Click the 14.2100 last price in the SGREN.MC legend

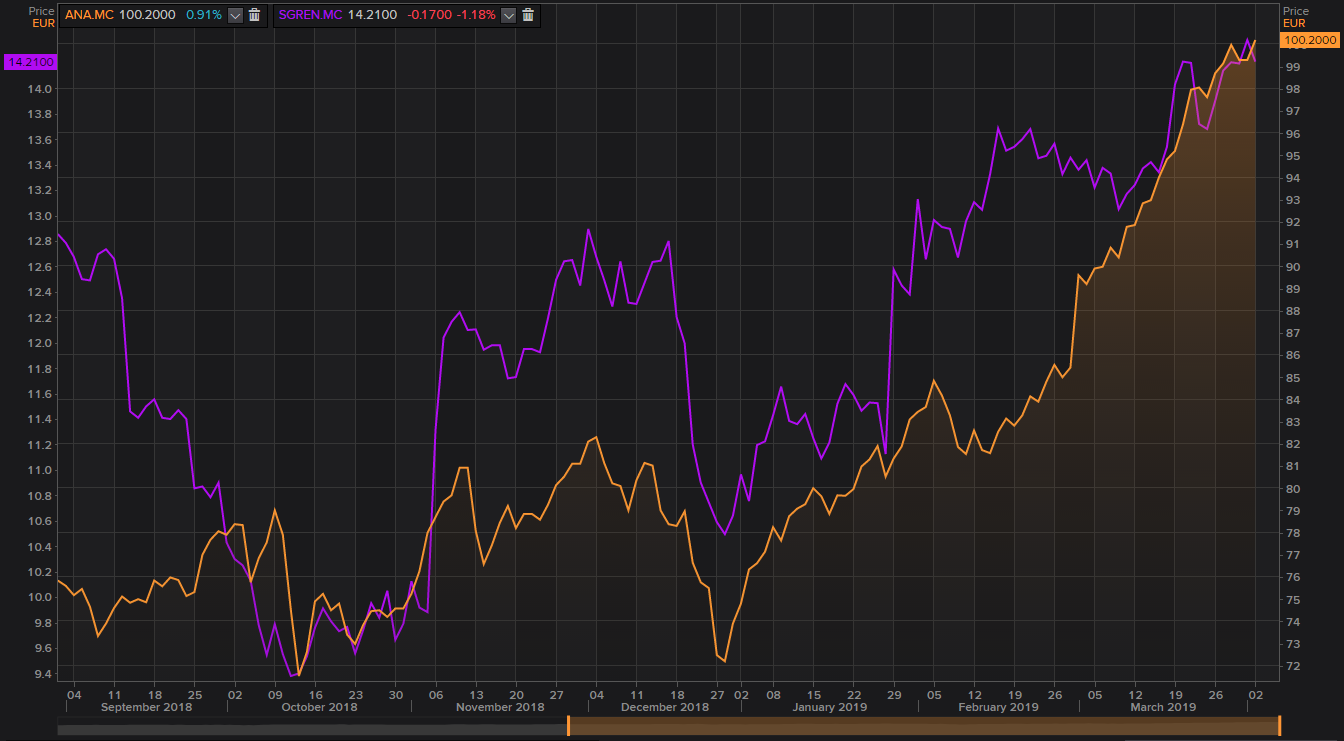[372, 15]
